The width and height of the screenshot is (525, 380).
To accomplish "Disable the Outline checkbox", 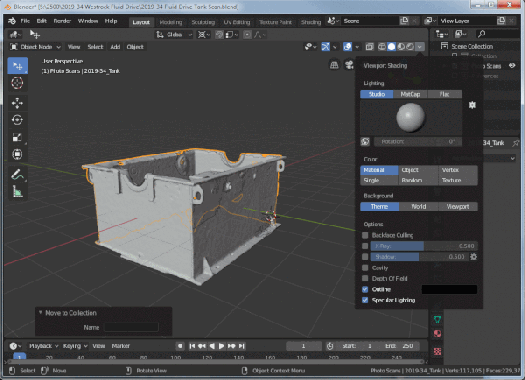I will click(365, 289).
